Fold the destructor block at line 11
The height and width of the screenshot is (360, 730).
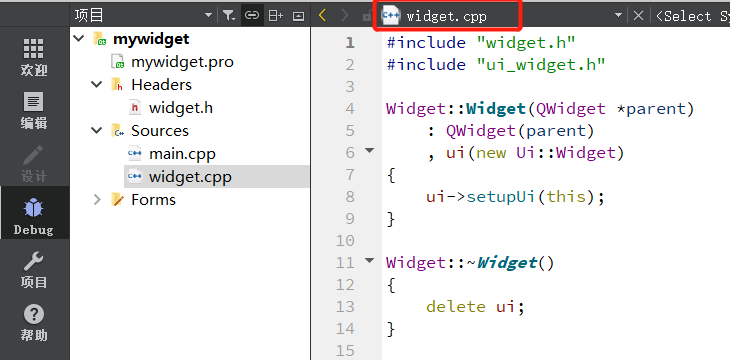[x=370, y=260]
